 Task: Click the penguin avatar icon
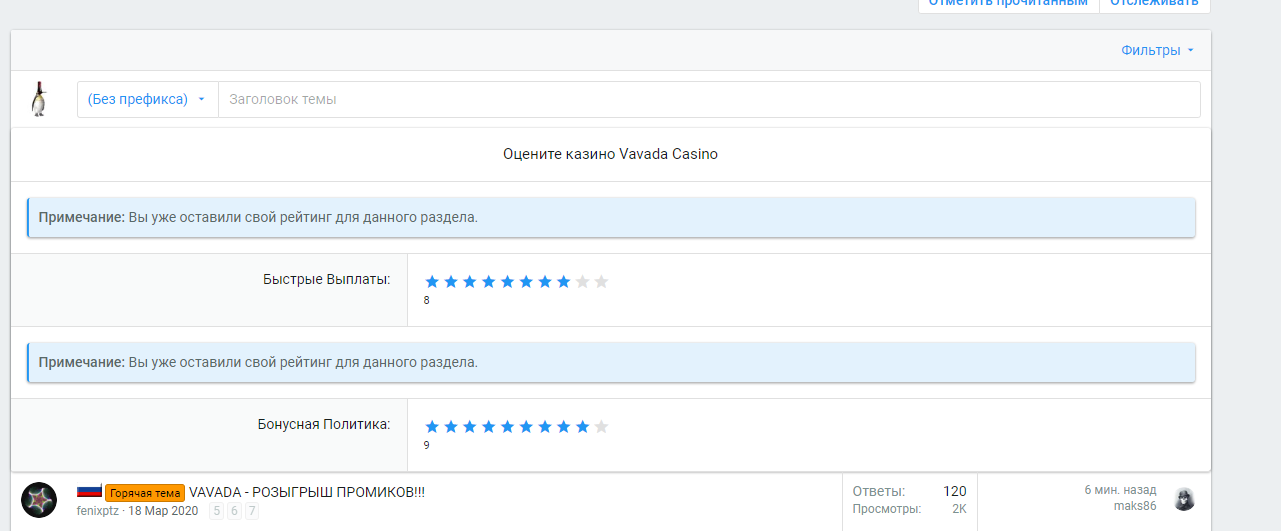39,99
